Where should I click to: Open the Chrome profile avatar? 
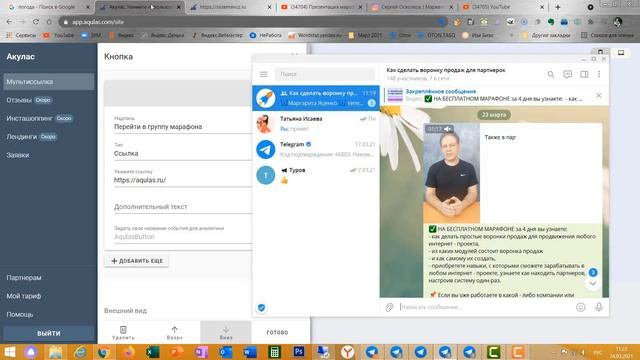pos(618,22)
